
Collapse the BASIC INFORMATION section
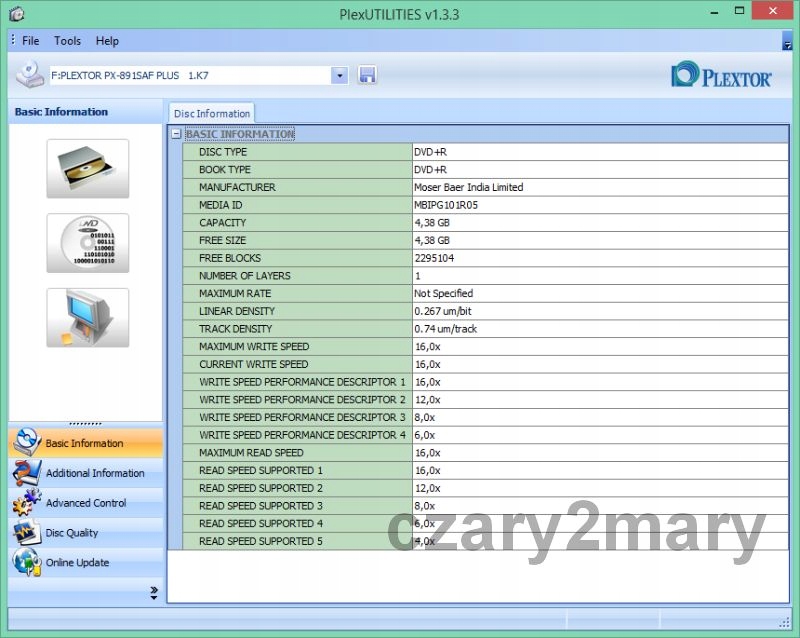tap(176, 134)
